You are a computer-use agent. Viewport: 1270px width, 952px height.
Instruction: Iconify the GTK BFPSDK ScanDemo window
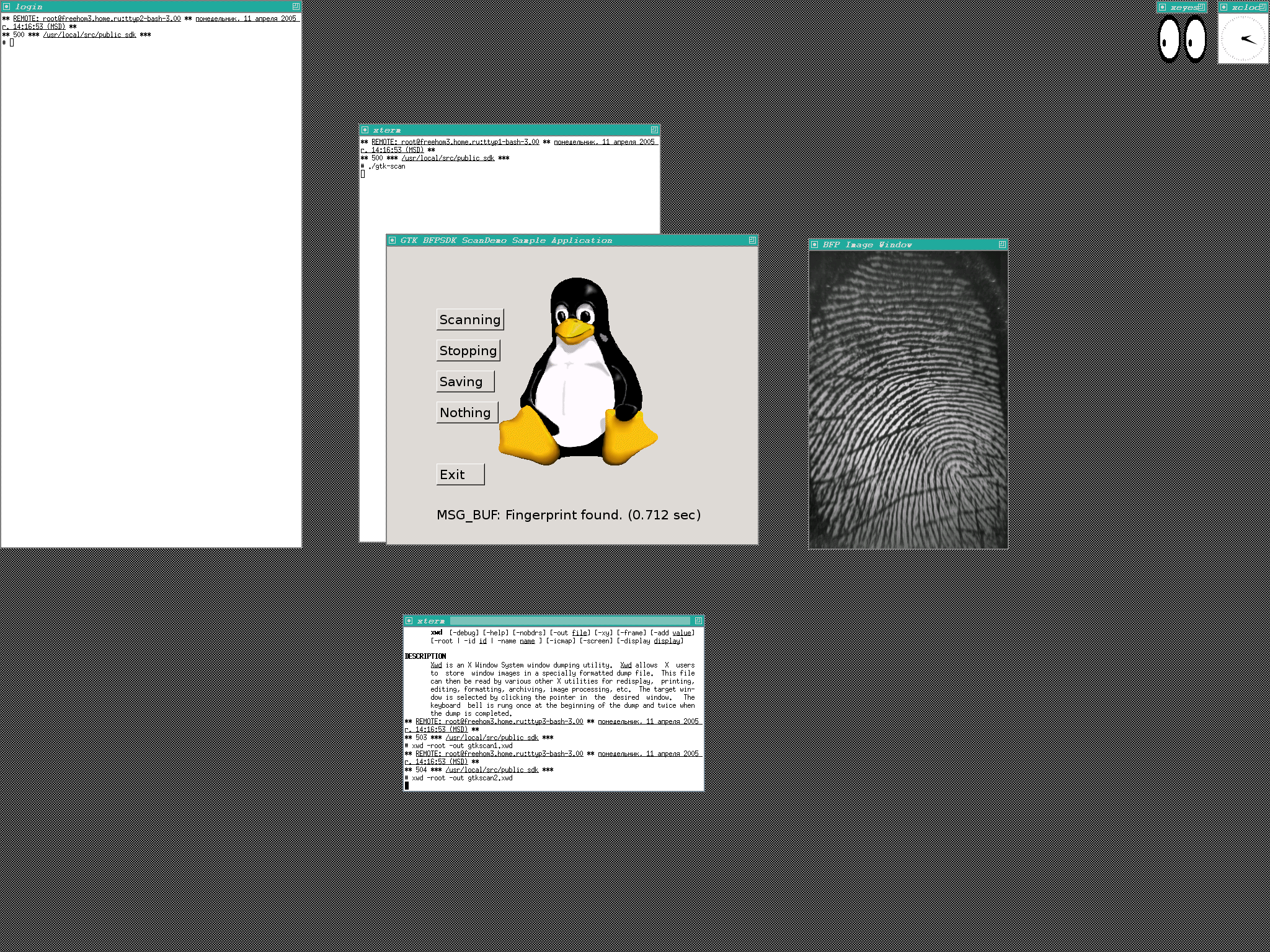(x=393, y=240)
